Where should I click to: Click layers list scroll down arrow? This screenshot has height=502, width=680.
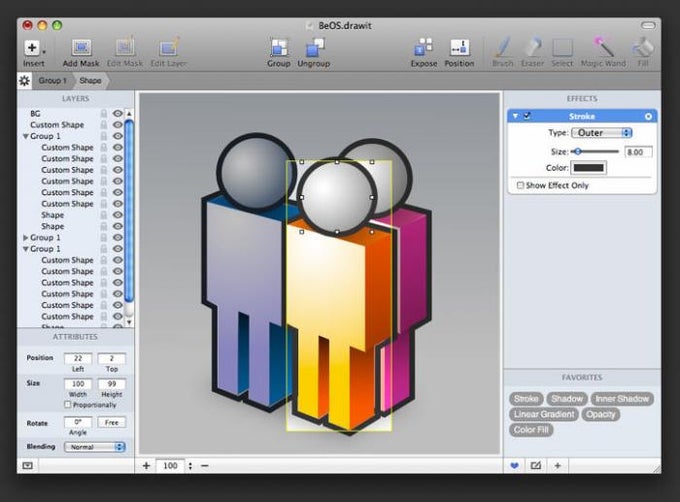pos(129,323)
